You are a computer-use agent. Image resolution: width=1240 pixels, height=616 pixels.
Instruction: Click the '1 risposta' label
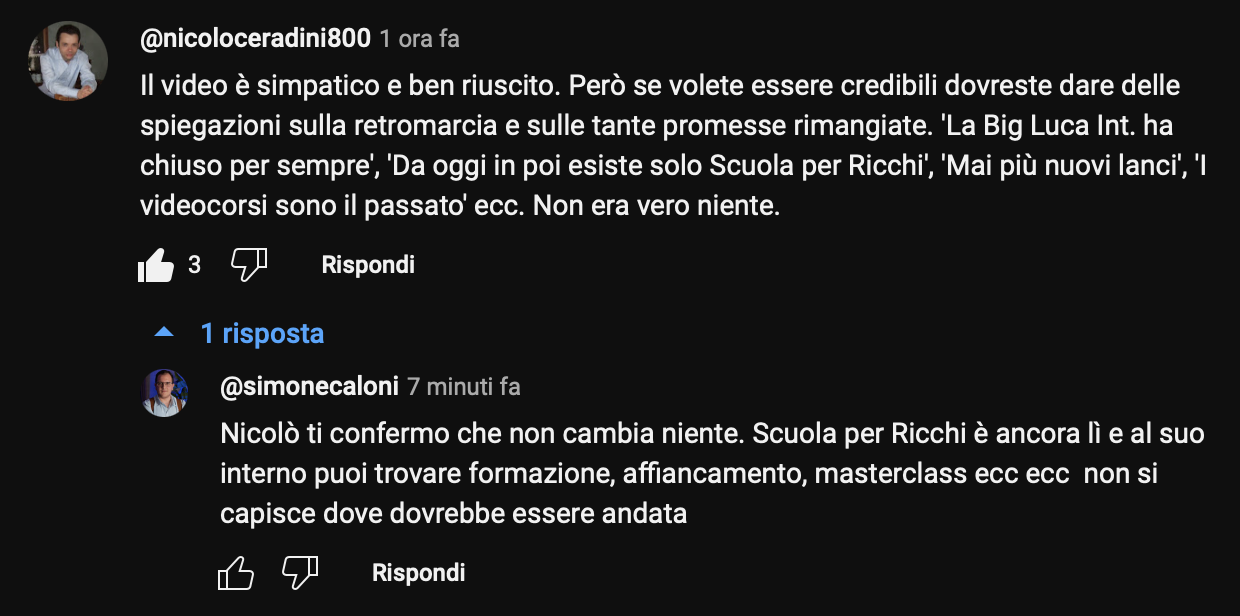262,333
